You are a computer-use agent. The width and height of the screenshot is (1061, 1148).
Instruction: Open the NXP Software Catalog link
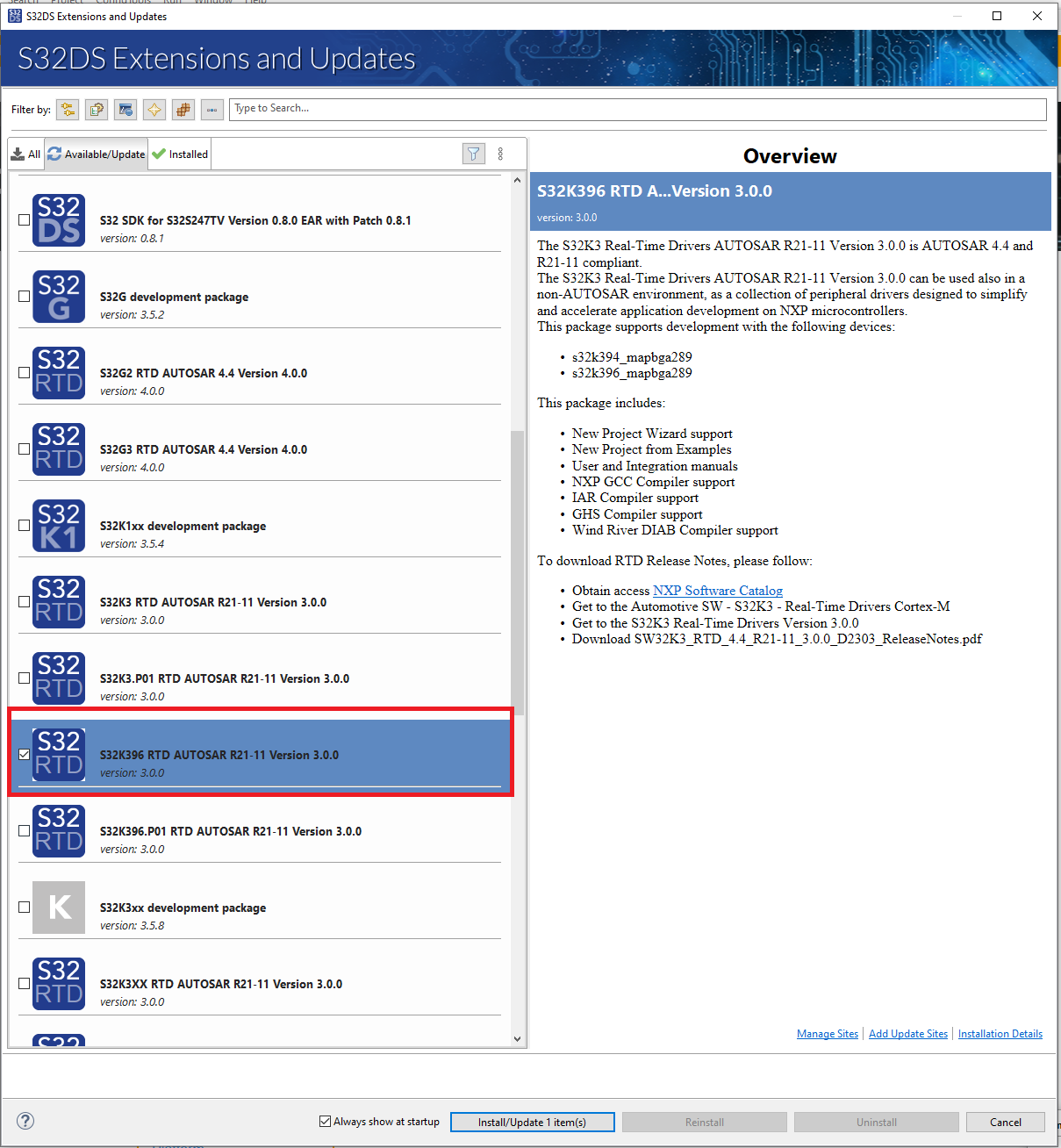point(717,591)
